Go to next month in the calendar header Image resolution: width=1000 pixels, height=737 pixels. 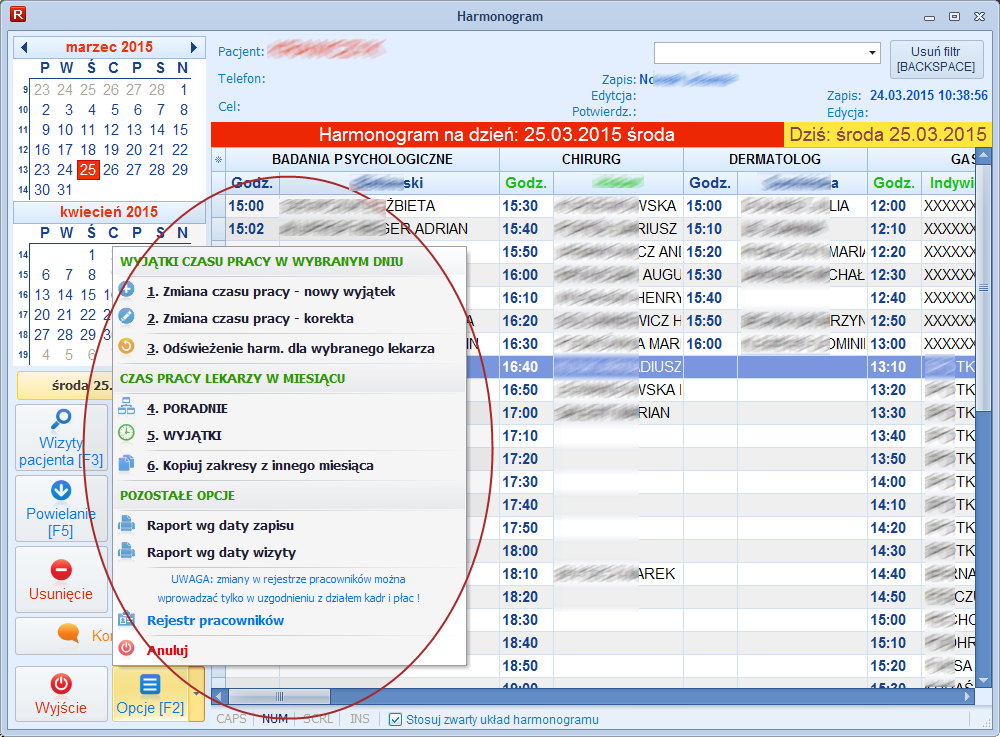click(x=194, y=47)
